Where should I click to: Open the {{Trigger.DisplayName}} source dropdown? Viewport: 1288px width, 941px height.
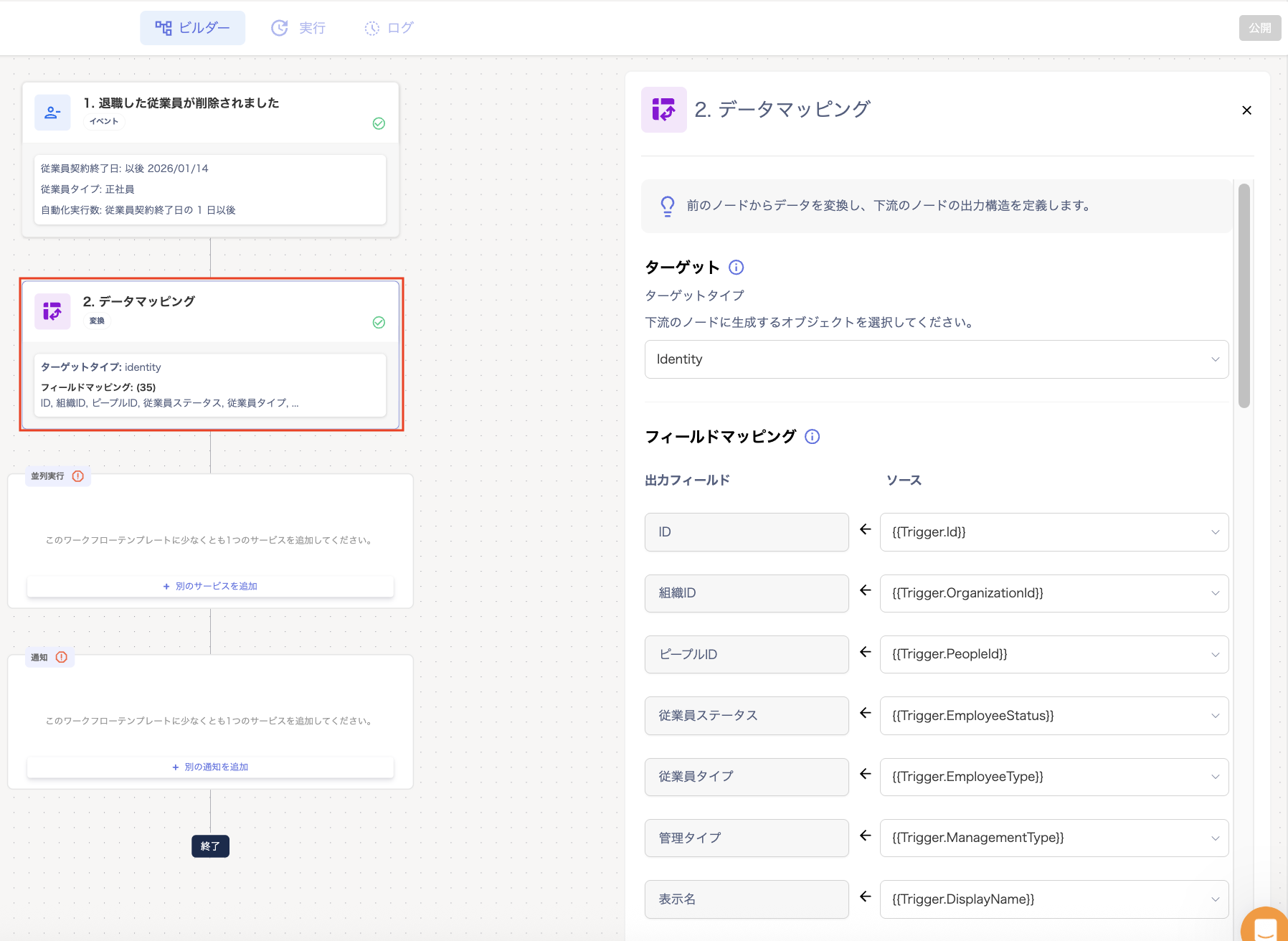[x=1054, y=899]
